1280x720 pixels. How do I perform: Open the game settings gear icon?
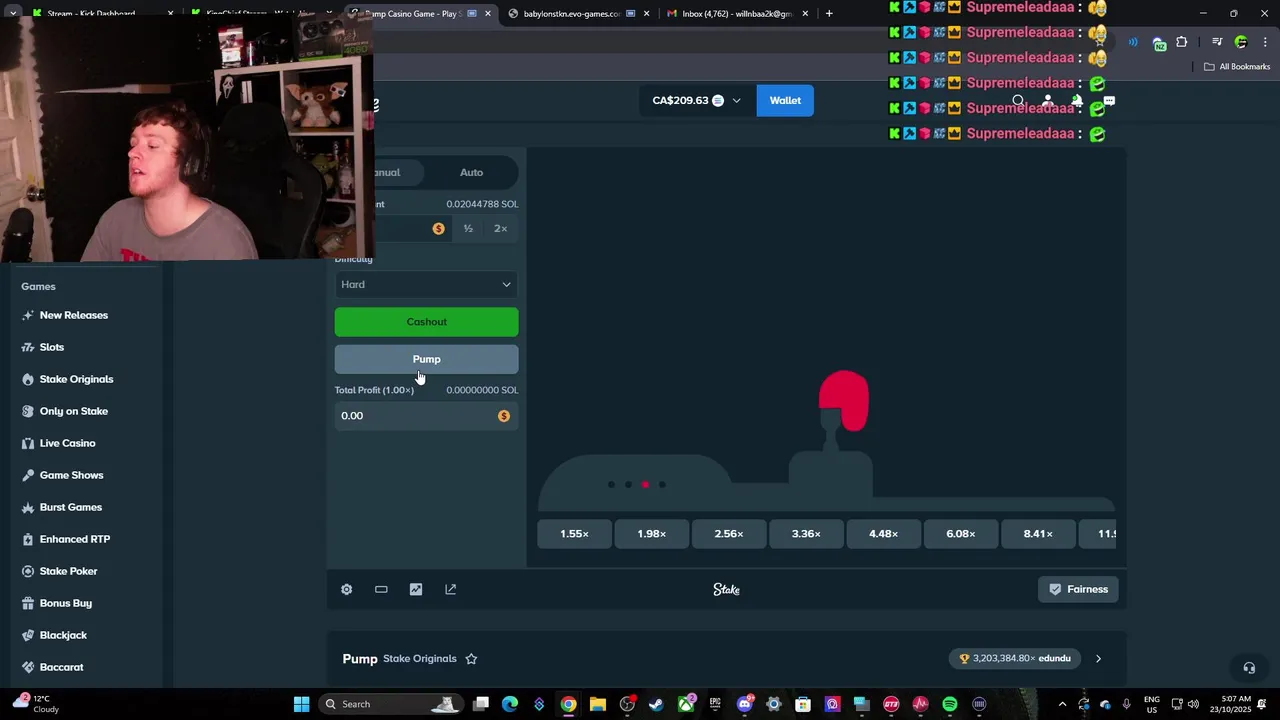pos(347,589)
